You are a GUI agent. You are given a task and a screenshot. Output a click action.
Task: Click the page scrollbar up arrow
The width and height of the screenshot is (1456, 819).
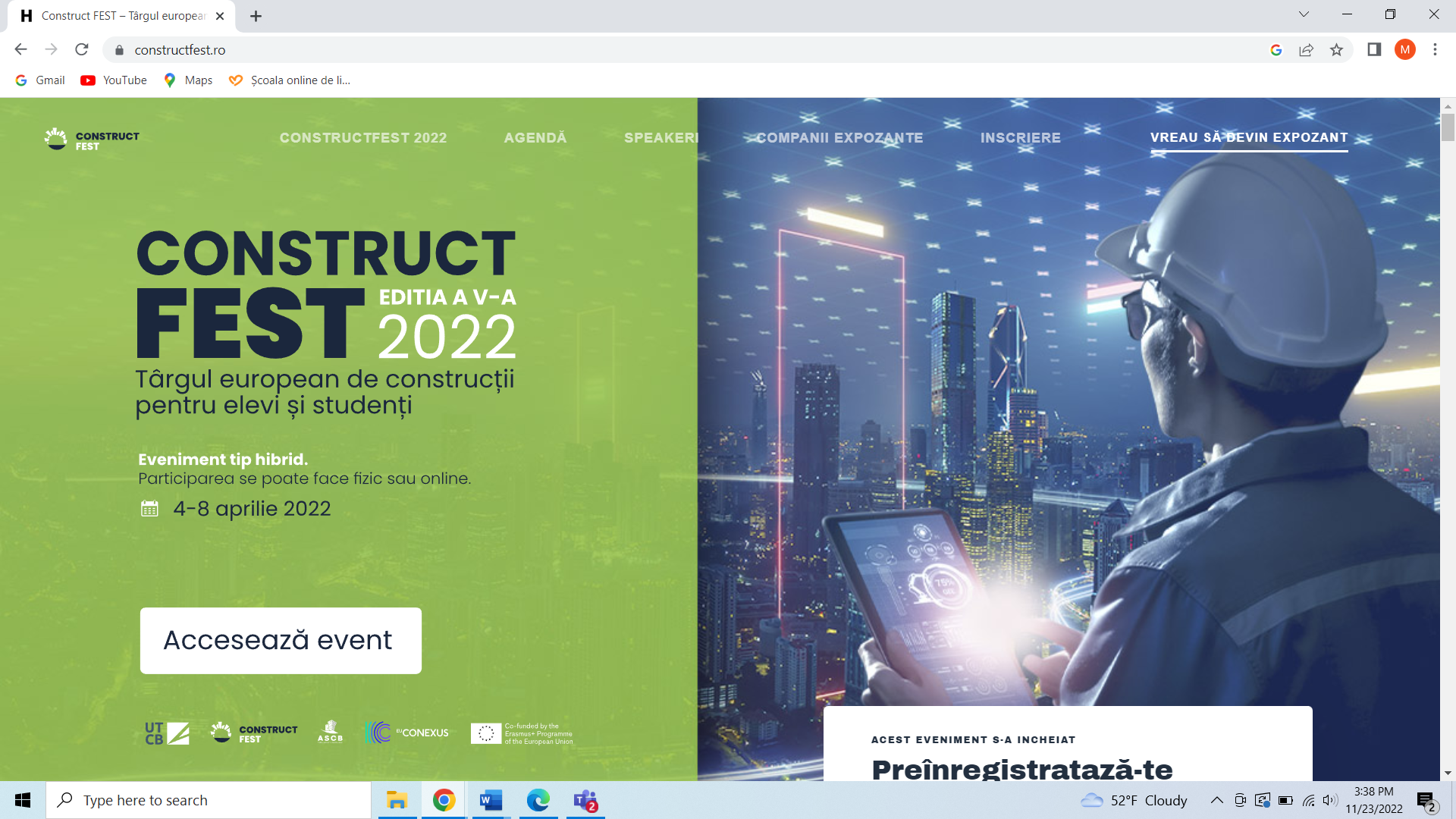coord(1448,106)
